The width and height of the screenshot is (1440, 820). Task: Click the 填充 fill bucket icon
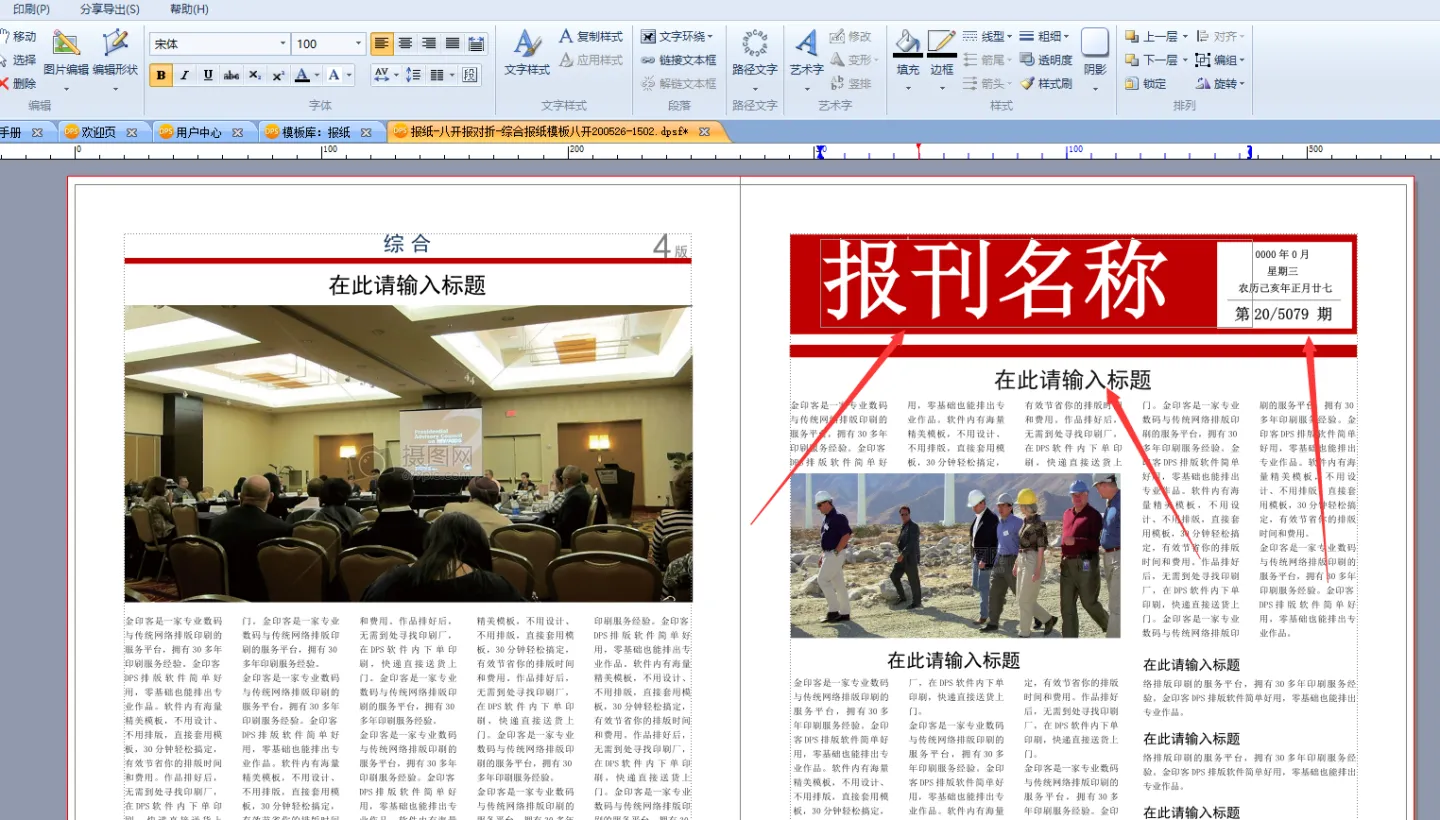coord(907,43)
